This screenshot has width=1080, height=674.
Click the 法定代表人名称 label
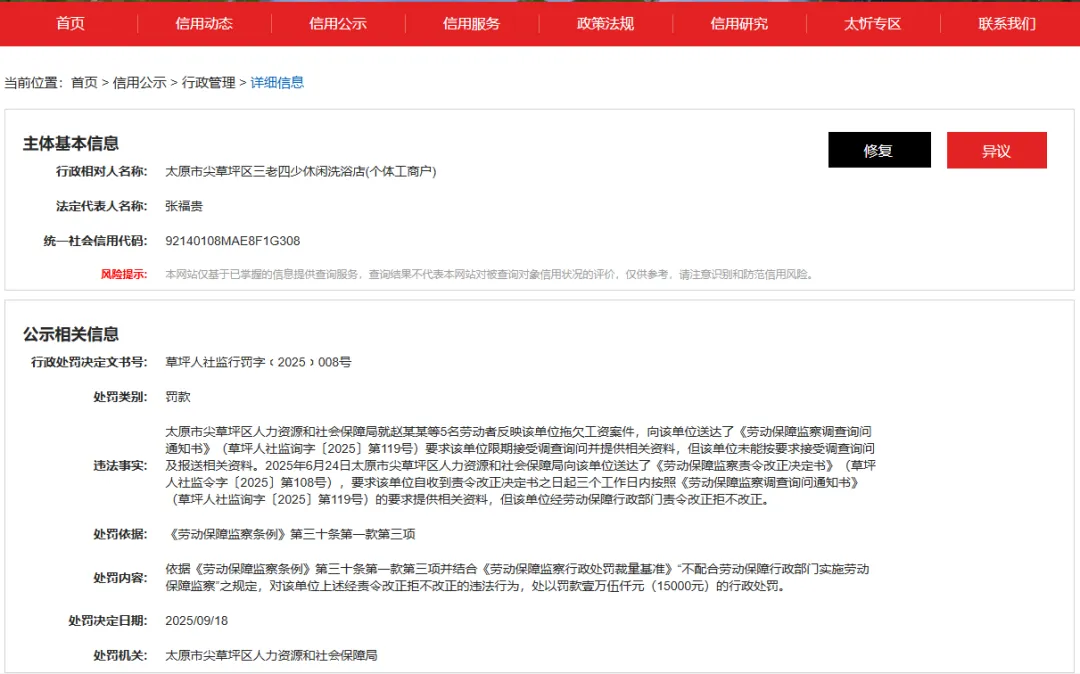101,206
